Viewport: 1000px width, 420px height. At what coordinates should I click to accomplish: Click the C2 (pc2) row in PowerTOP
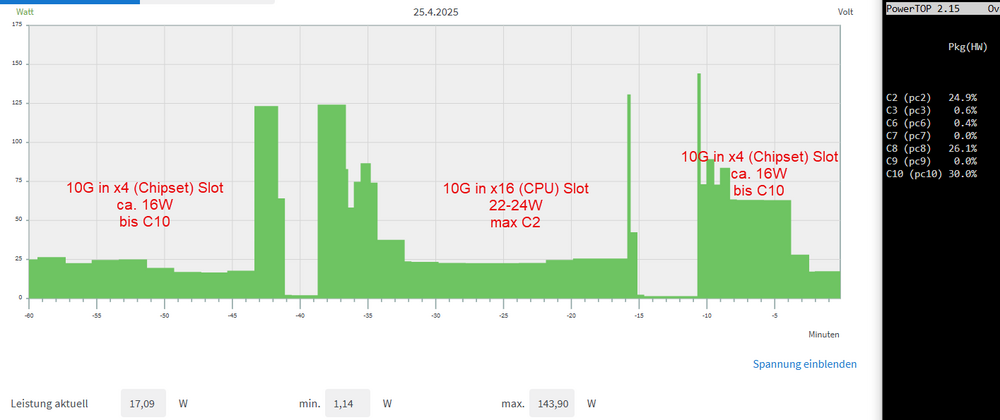pos(932,98)
